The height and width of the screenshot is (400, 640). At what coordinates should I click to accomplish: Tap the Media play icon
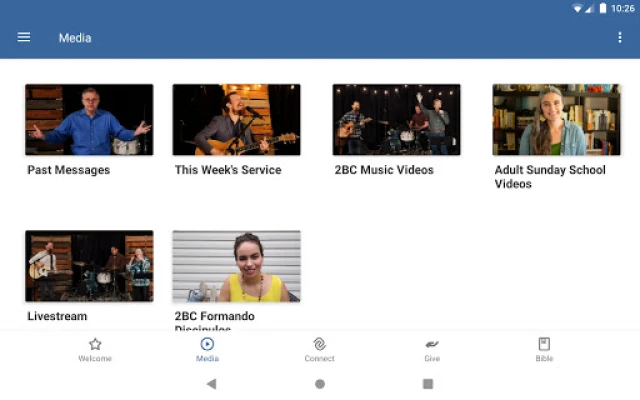(x=207, y=344)
